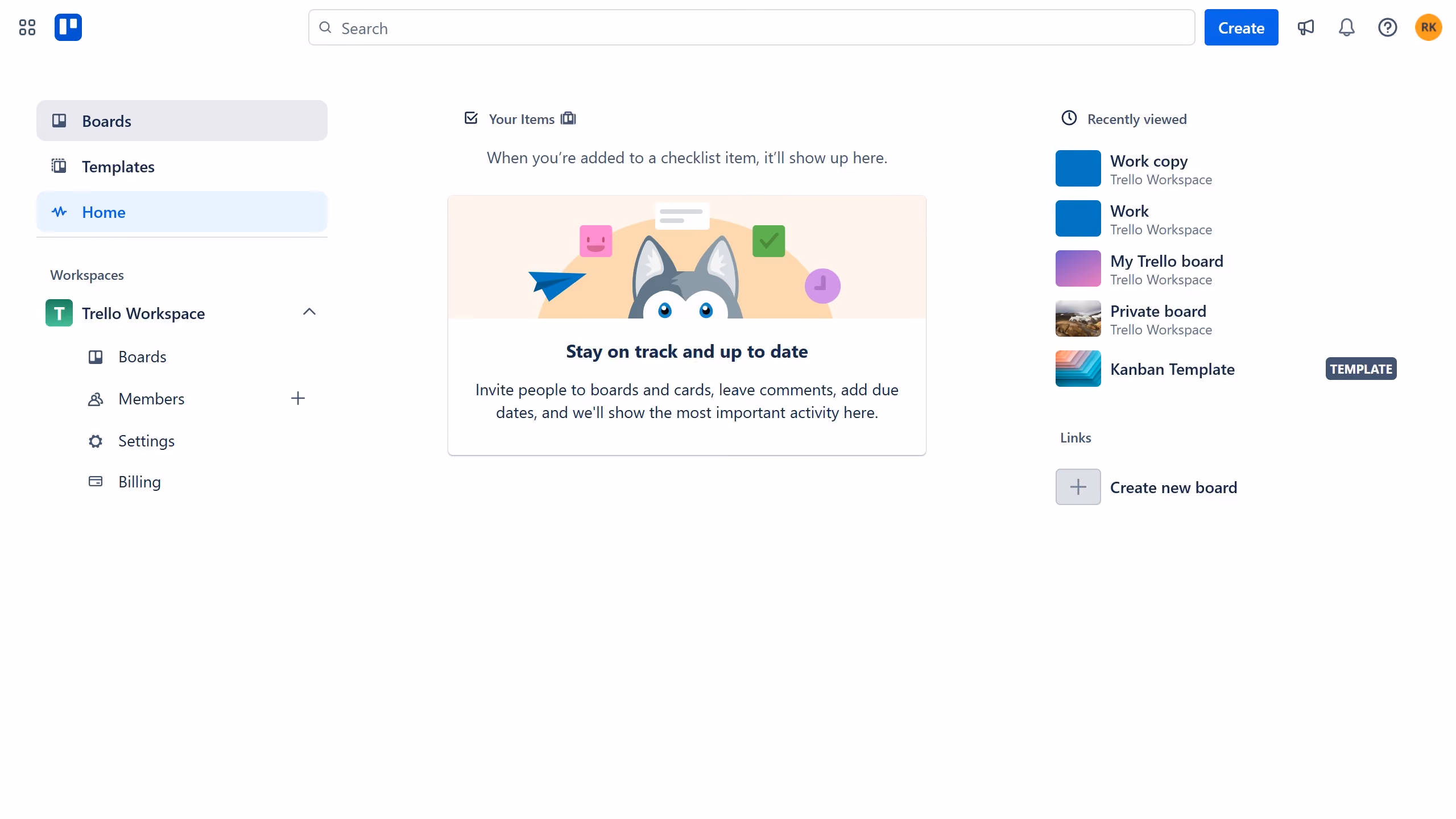Focus the Search input field
Image resolution: width=1456 pixels, height=819 pixels.
click(751, 27)
